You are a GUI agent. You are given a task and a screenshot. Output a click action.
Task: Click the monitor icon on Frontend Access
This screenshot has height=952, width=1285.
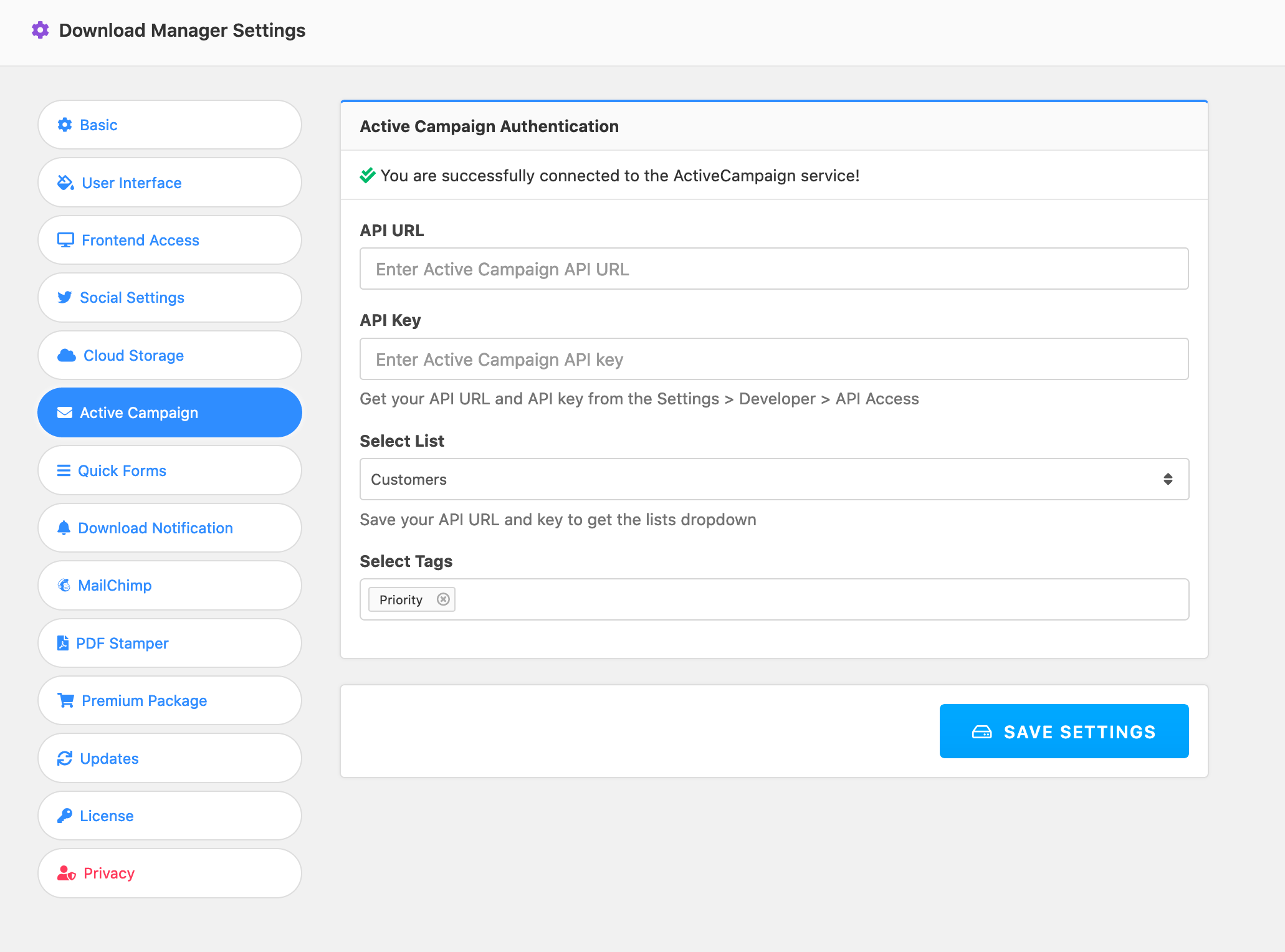65,240
